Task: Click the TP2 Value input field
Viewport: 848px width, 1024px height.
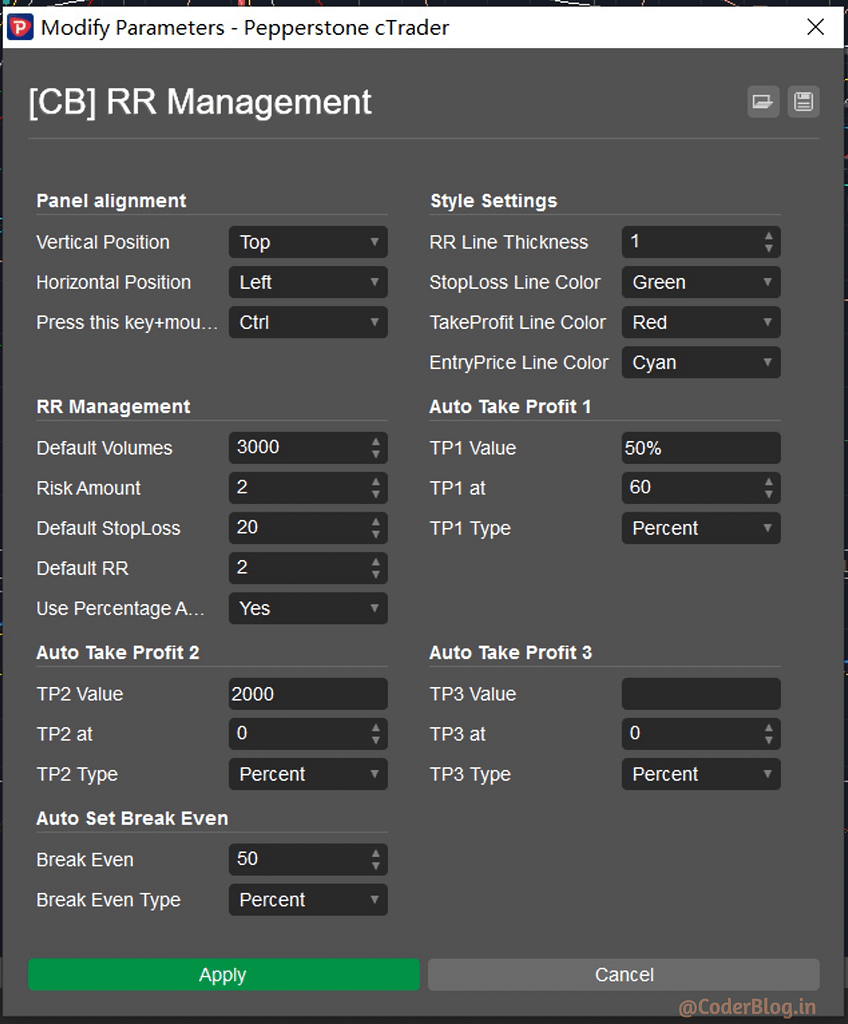Action: point(308,694)
